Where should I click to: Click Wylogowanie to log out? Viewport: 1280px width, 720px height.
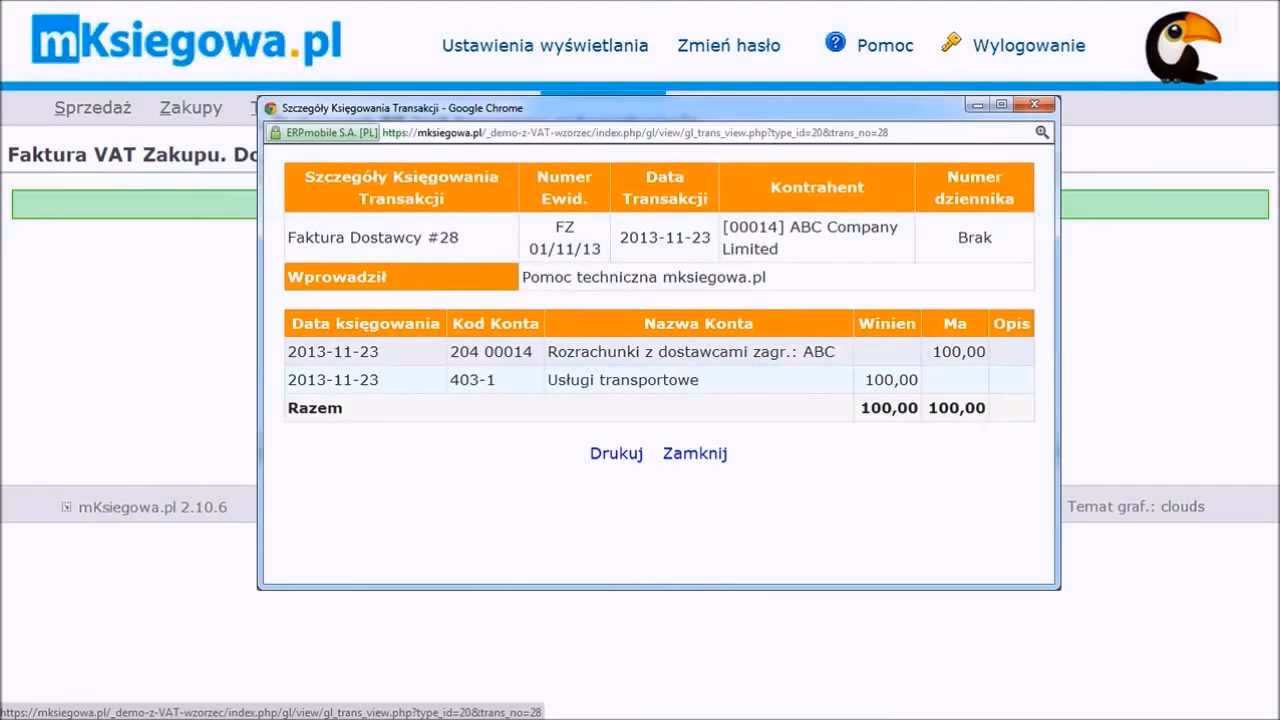pos(1029,44)
